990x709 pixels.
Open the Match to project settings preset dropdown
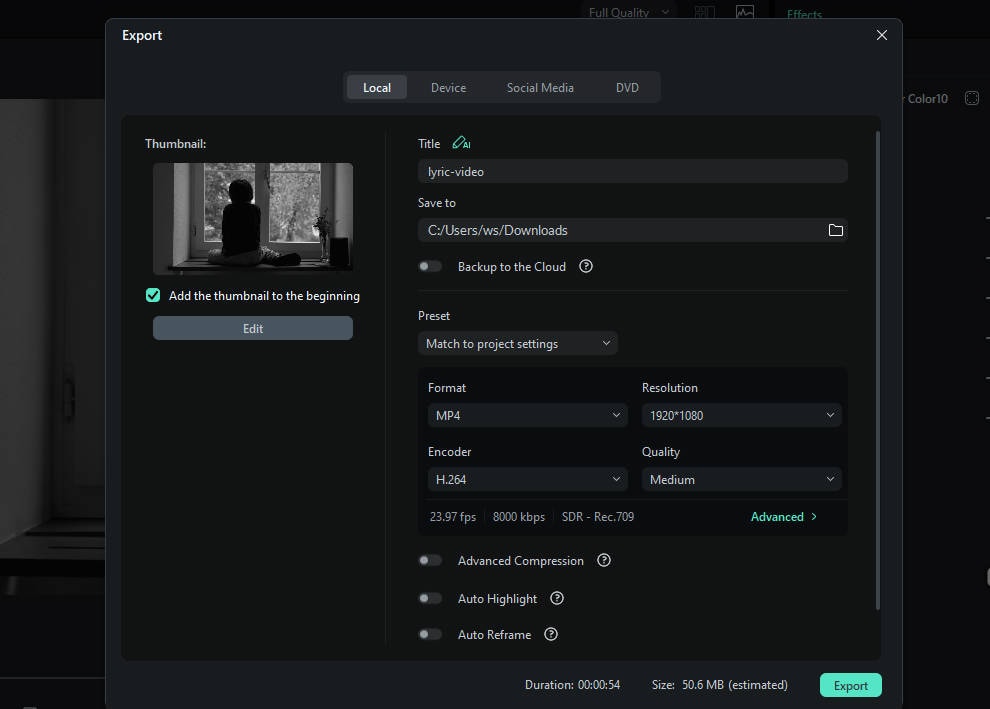tap(517, 343)
